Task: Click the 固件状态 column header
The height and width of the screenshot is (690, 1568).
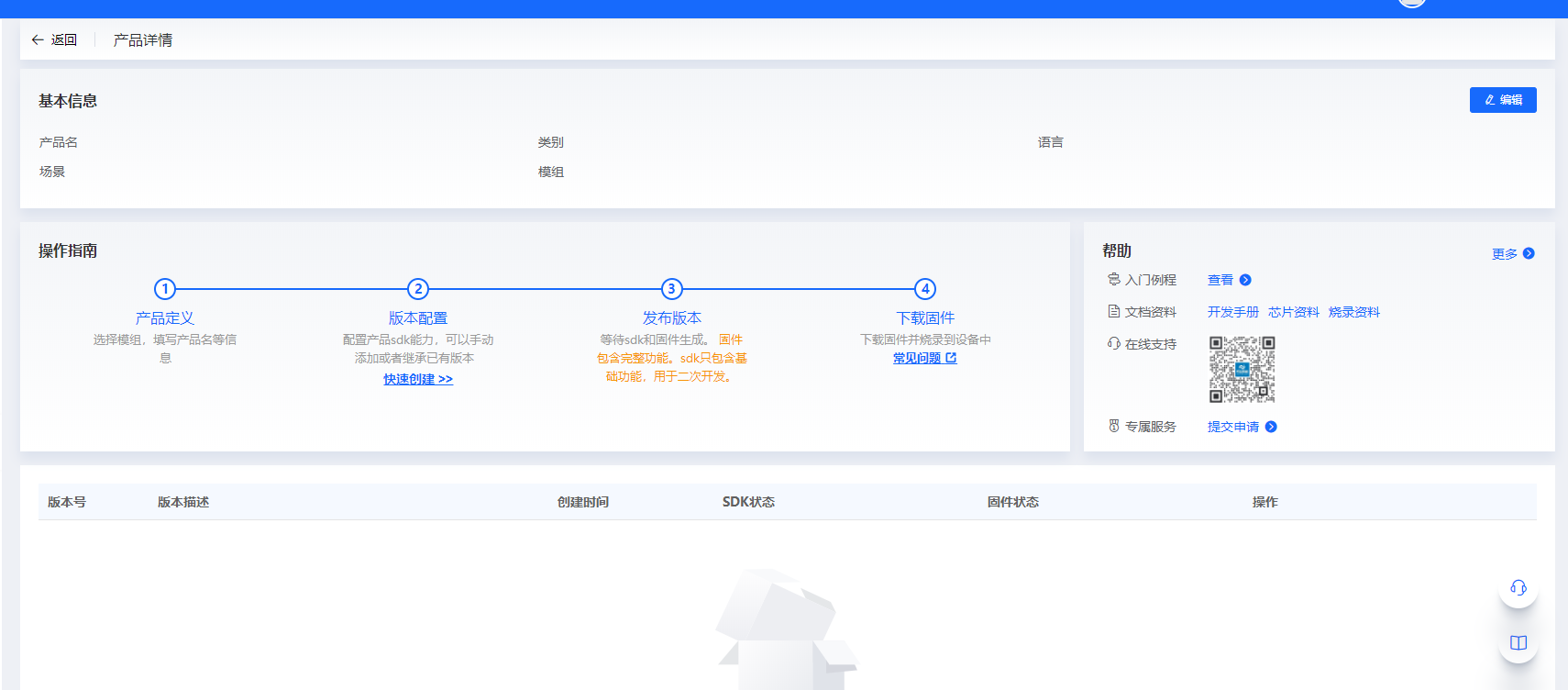Action: [1013, 502]
